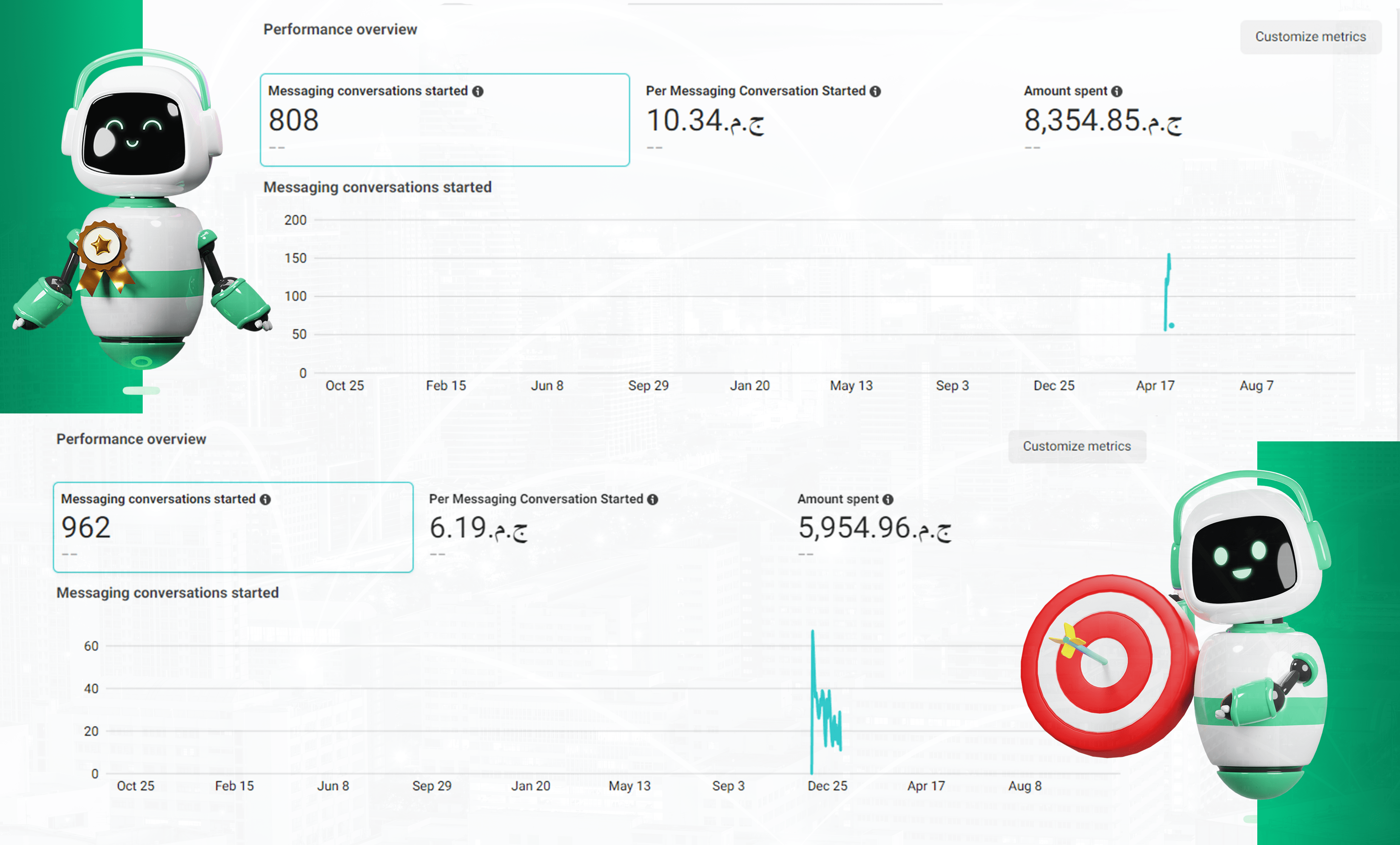Viewport: 1400px width, 845px height.
Task: Click info icon beside 5,954.96 Amount spent
Action: click(888, 500)
